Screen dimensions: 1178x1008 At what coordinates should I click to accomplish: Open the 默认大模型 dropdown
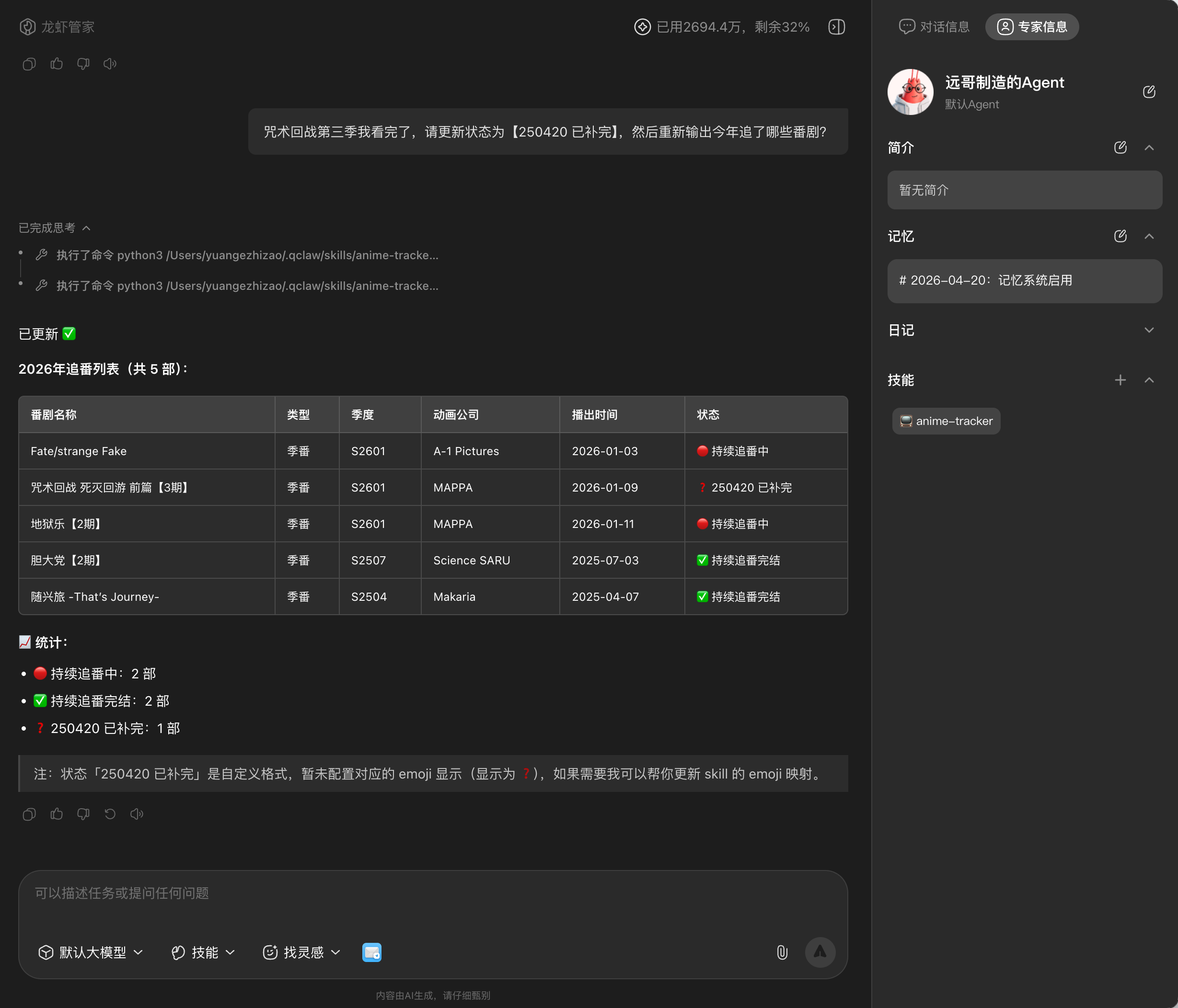(x=91, y=952)
